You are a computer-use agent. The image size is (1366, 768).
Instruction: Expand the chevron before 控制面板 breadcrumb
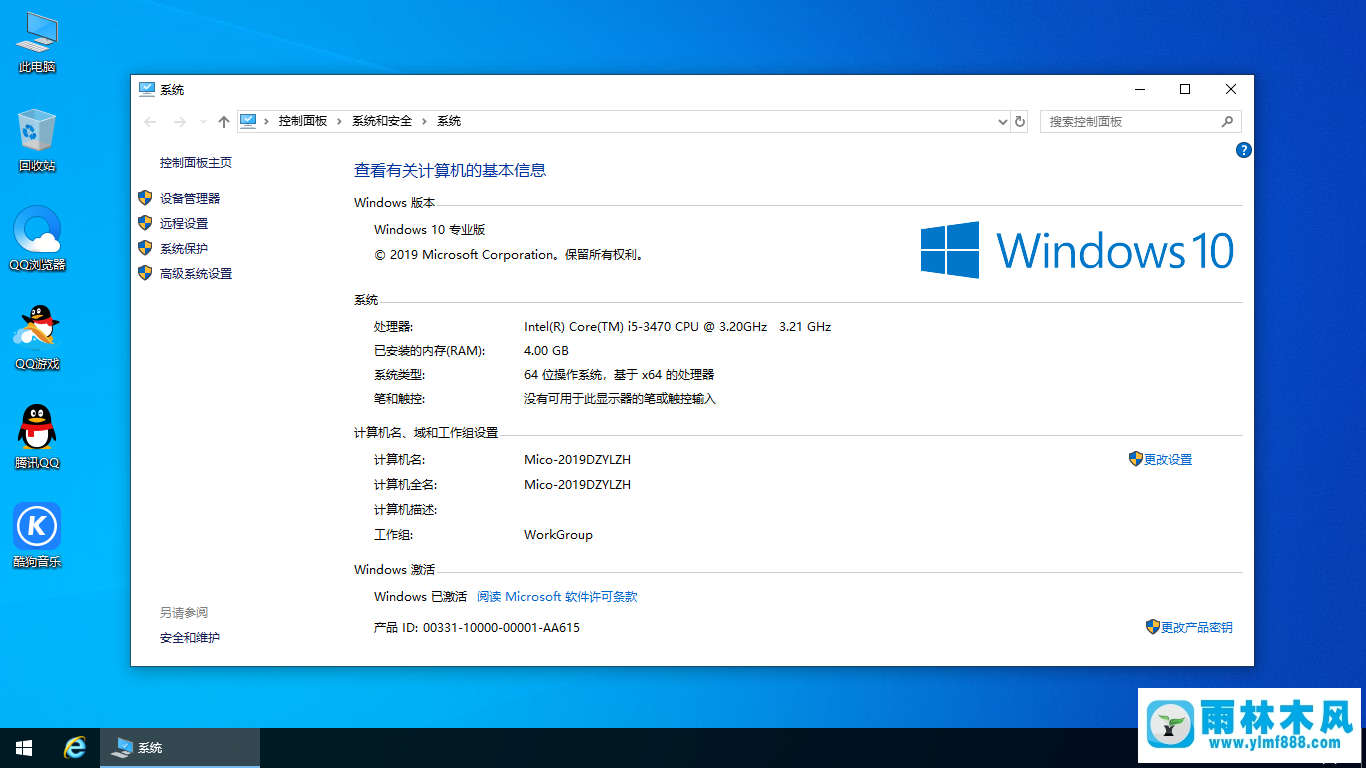click(266, 121)
